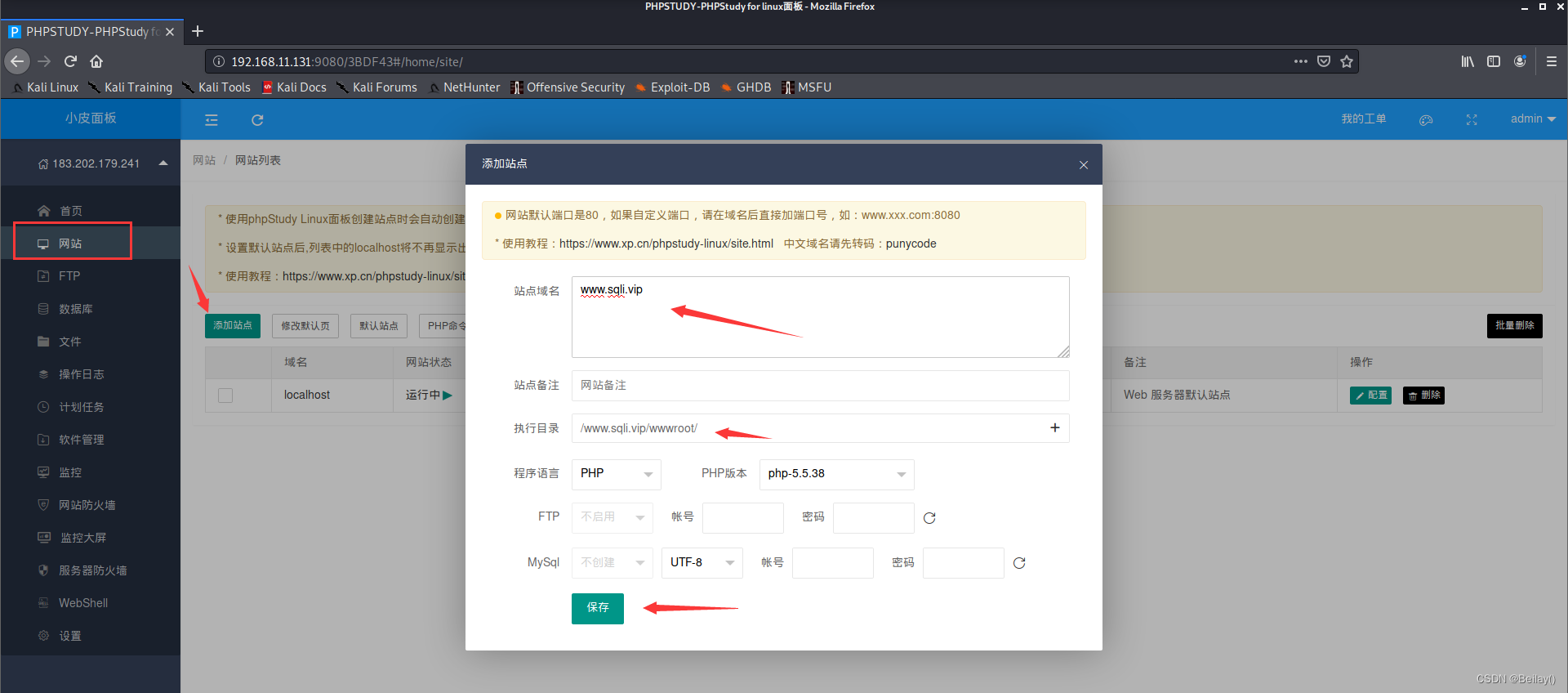Click the dashboard theme icon beside 我的工单

point(1426,119)
